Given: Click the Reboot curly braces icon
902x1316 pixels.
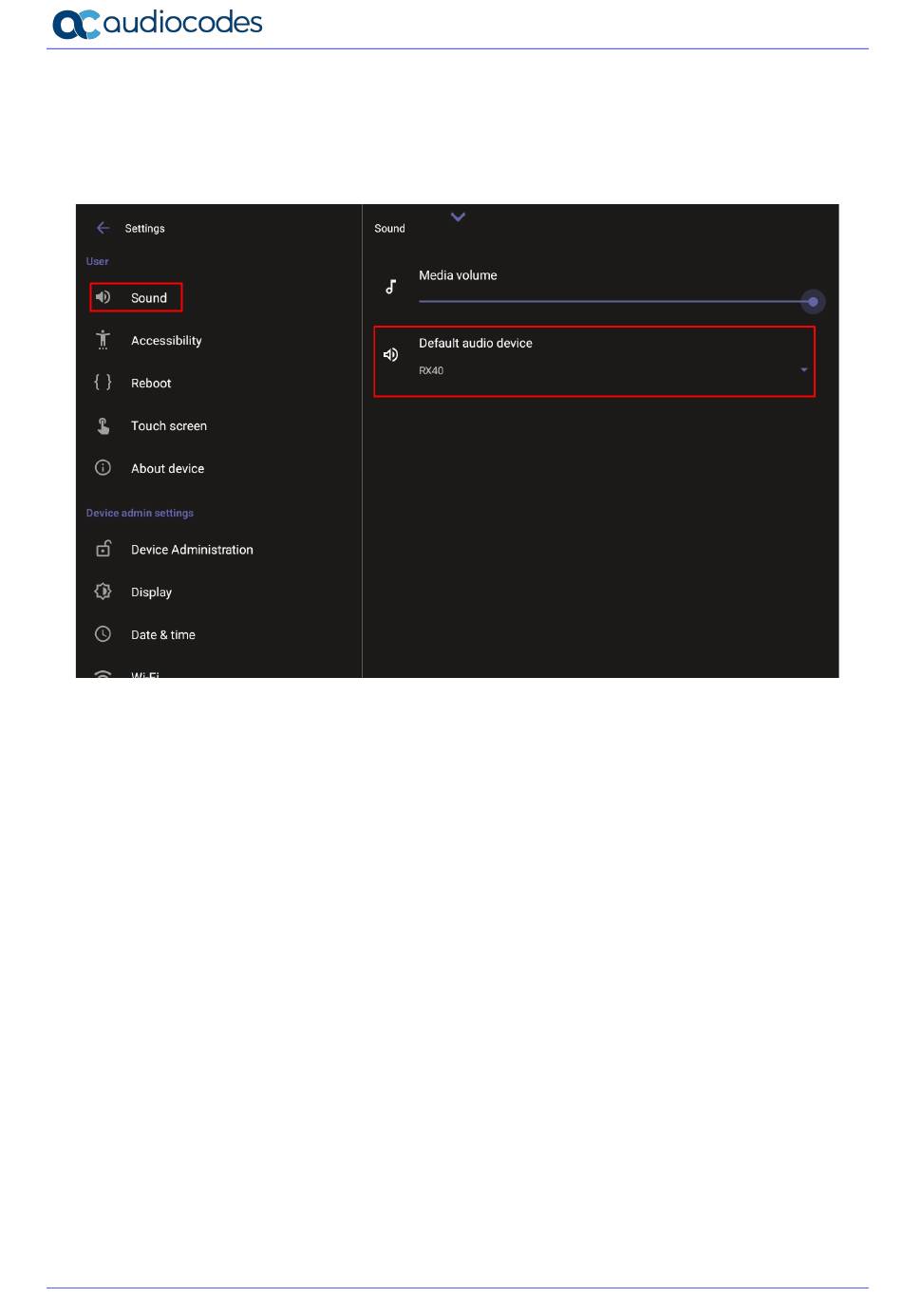Looking at the screenshot, I should click(103, 382).
